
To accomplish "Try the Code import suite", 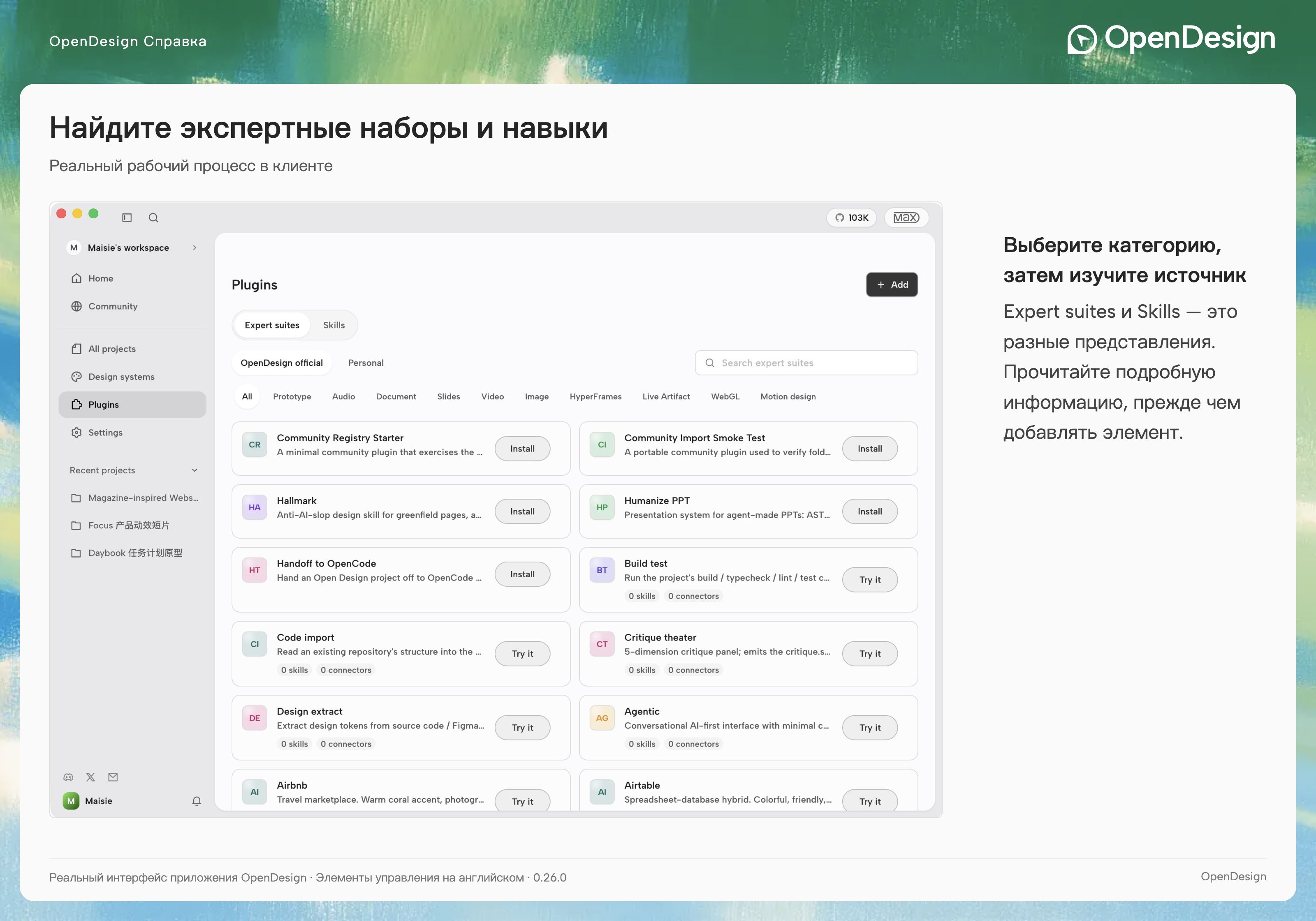I will tap(522, 653).
